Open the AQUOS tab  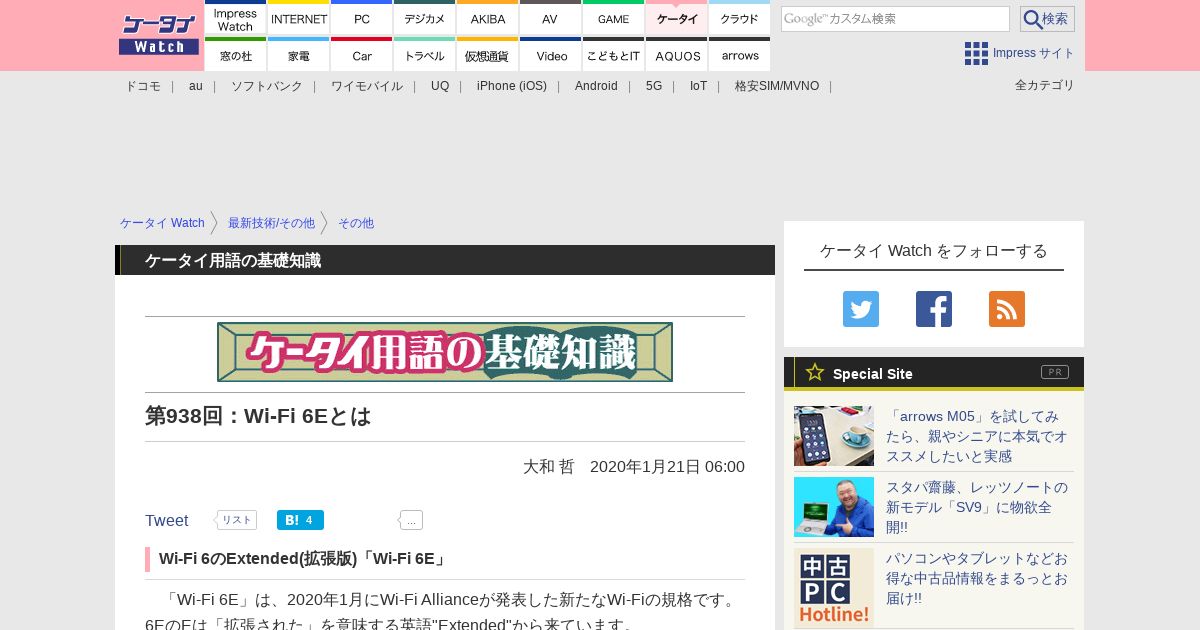tap(677, 54)
